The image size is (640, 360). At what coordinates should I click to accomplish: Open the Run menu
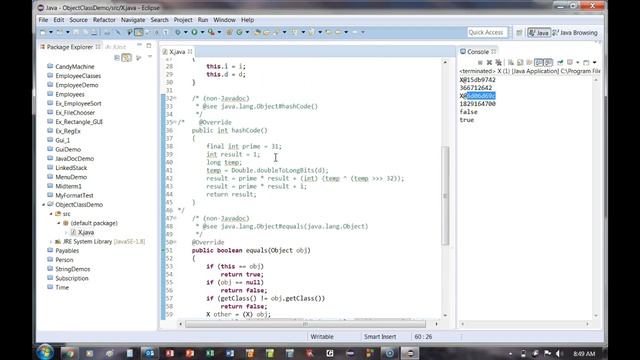[203, 20]
